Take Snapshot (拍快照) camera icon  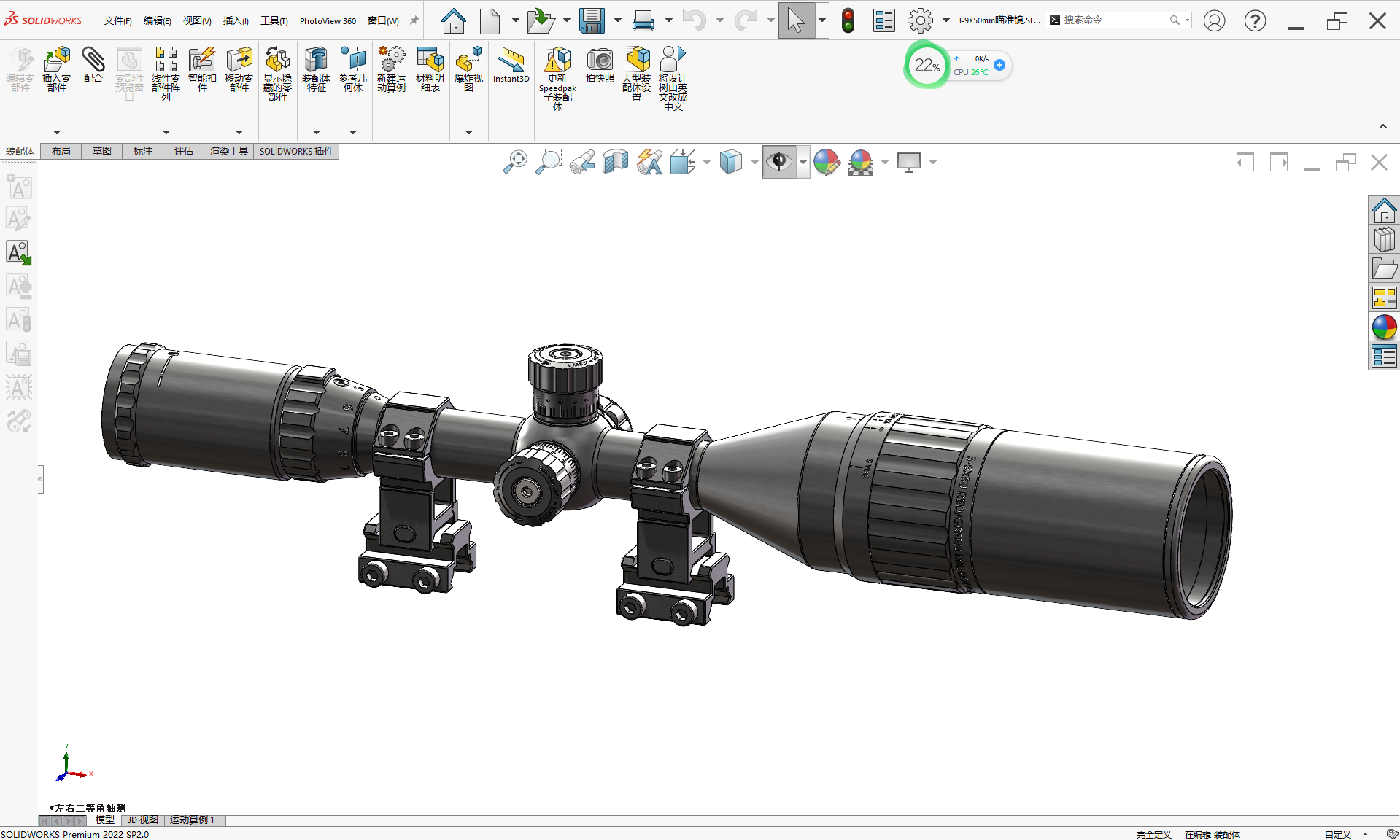(600, 65)
